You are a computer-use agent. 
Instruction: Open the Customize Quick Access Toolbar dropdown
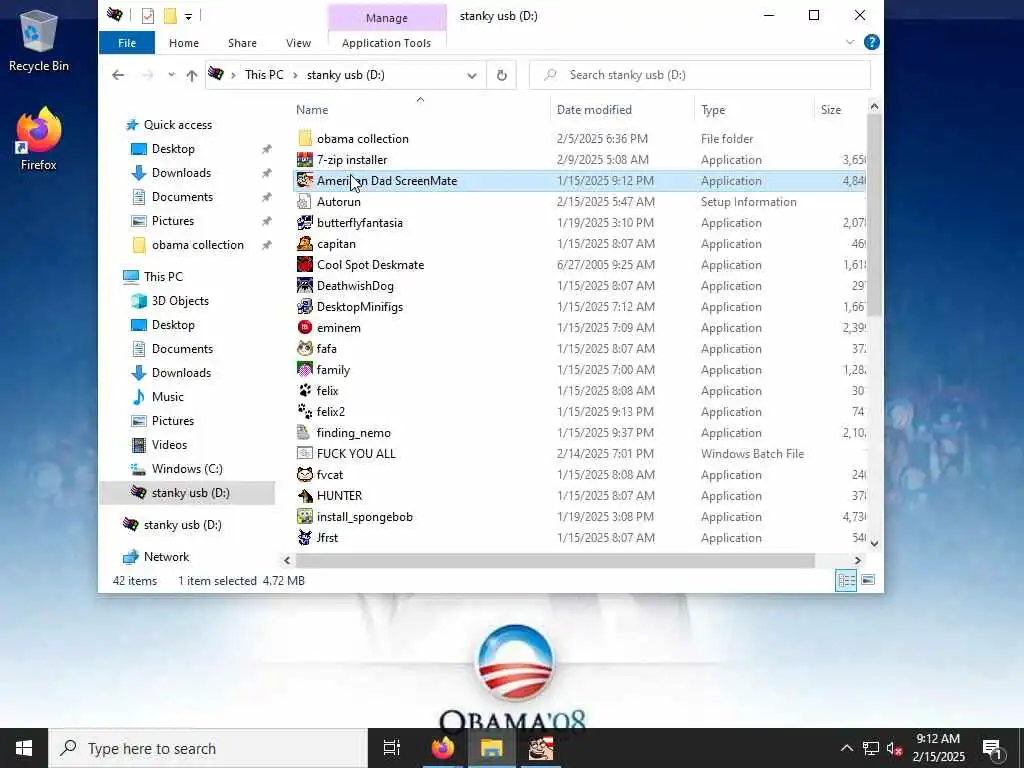click(188, 16)
